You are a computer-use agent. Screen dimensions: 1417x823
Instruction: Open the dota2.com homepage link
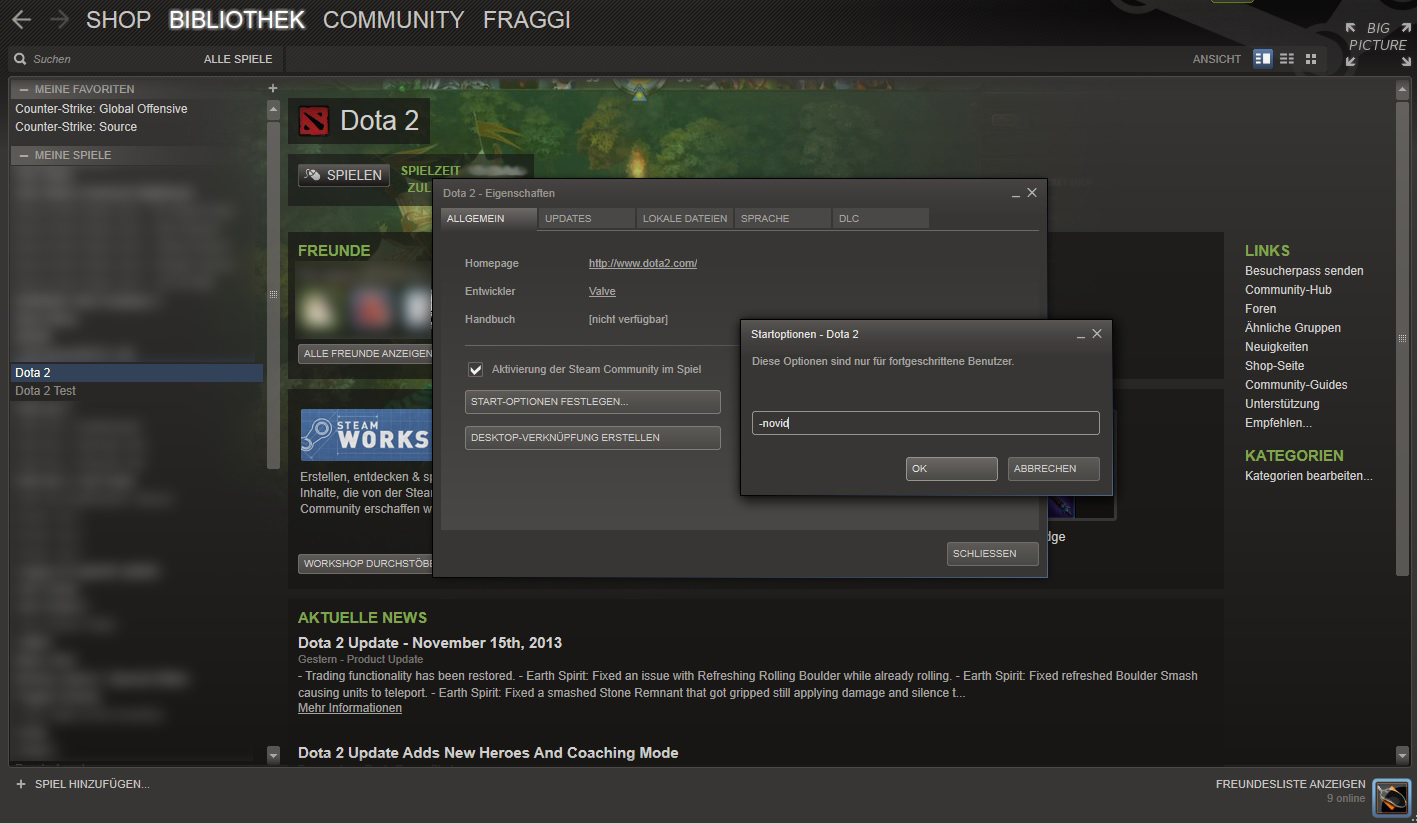[x=643, y=263]
